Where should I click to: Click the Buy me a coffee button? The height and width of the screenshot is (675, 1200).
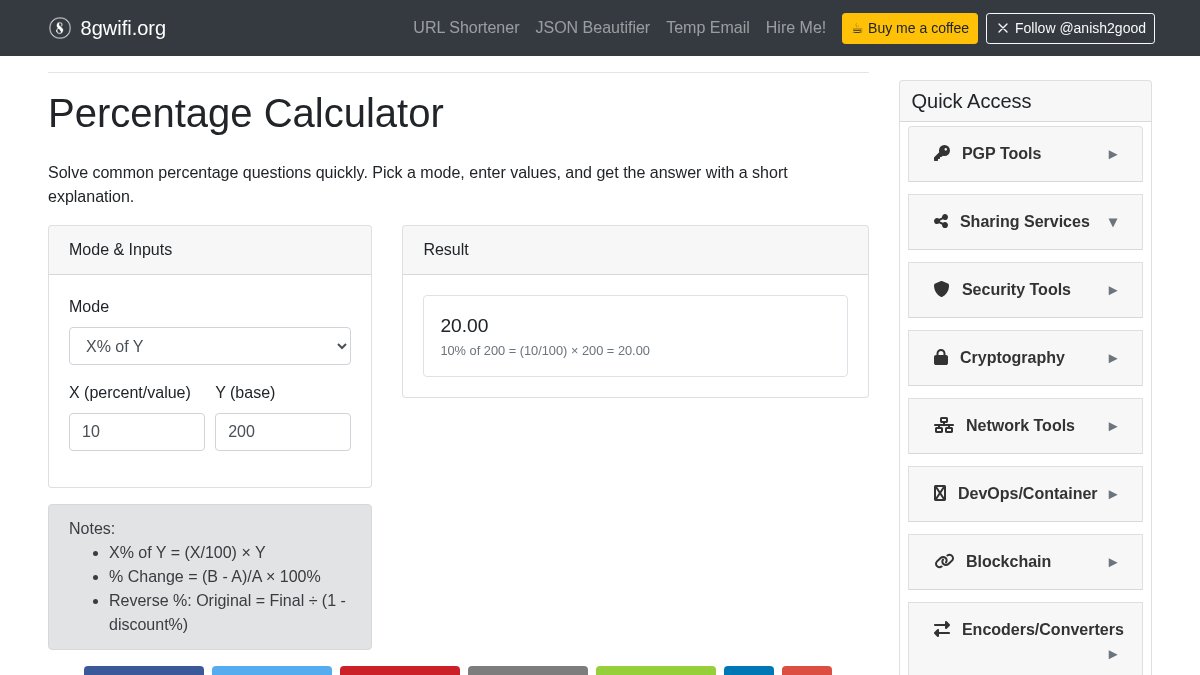click(x=909, y=28)
